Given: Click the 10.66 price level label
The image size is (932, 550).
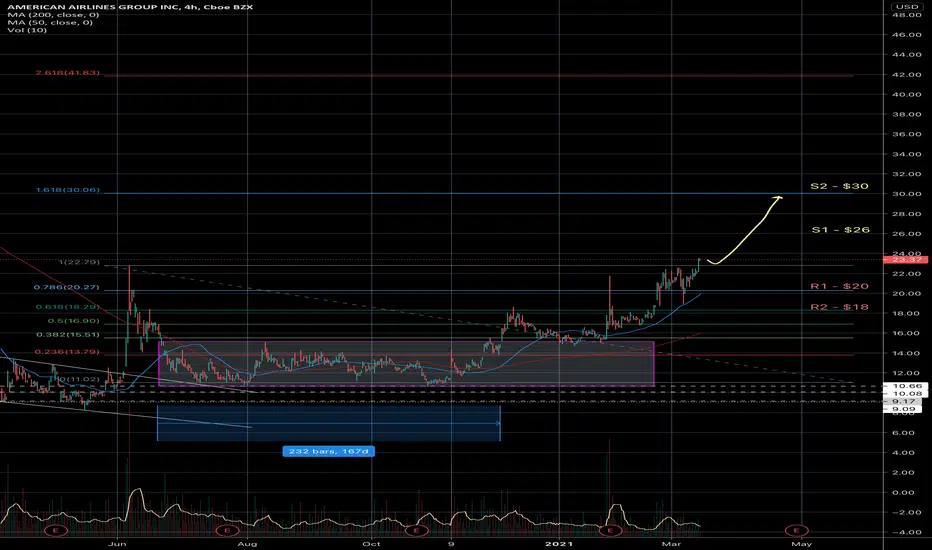Looking at the screenshot, I should pos(907,386).
